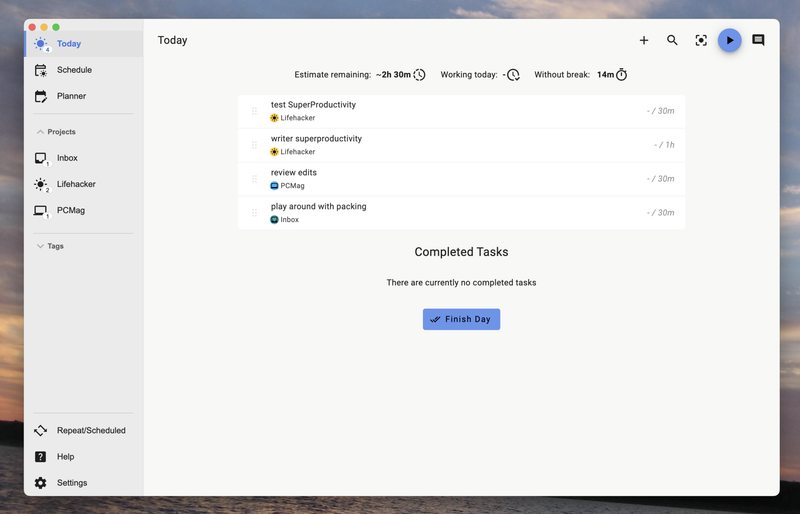Image resolution: width=800 pixels, height=514 pixels.
Task: Select the 'play around with packing' task
Action: click(x=318, y=207)
